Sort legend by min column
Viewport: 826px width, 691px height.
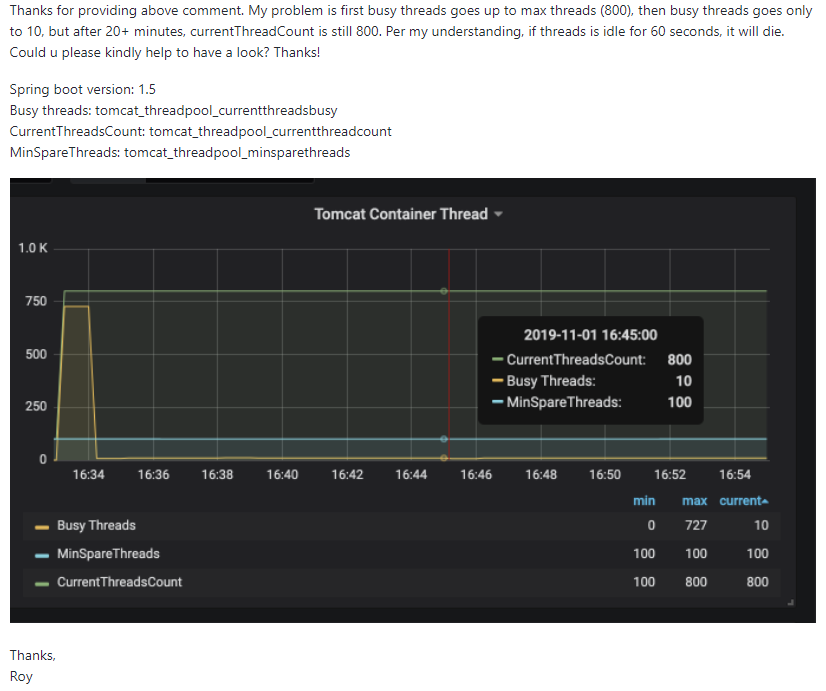click(644, 501)
